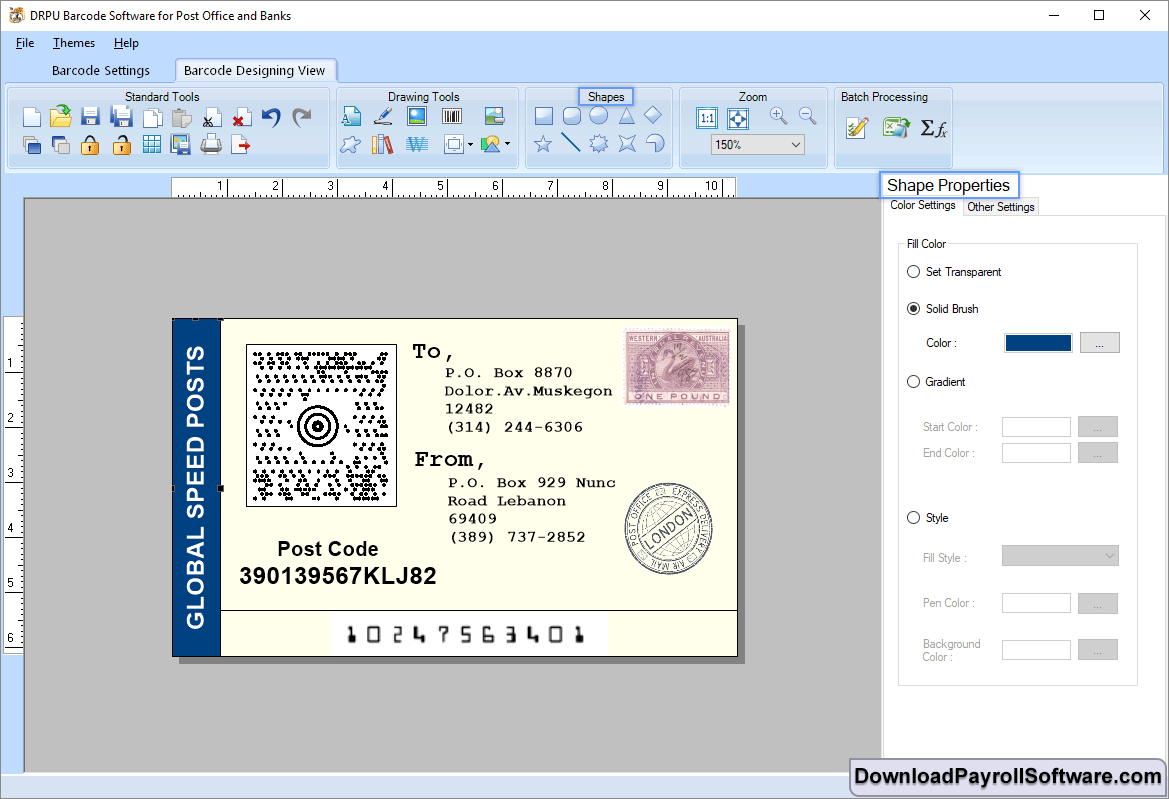1169x799 pixels.
Task: Select the 2D barcode on the label
Action: click(321, 426)
